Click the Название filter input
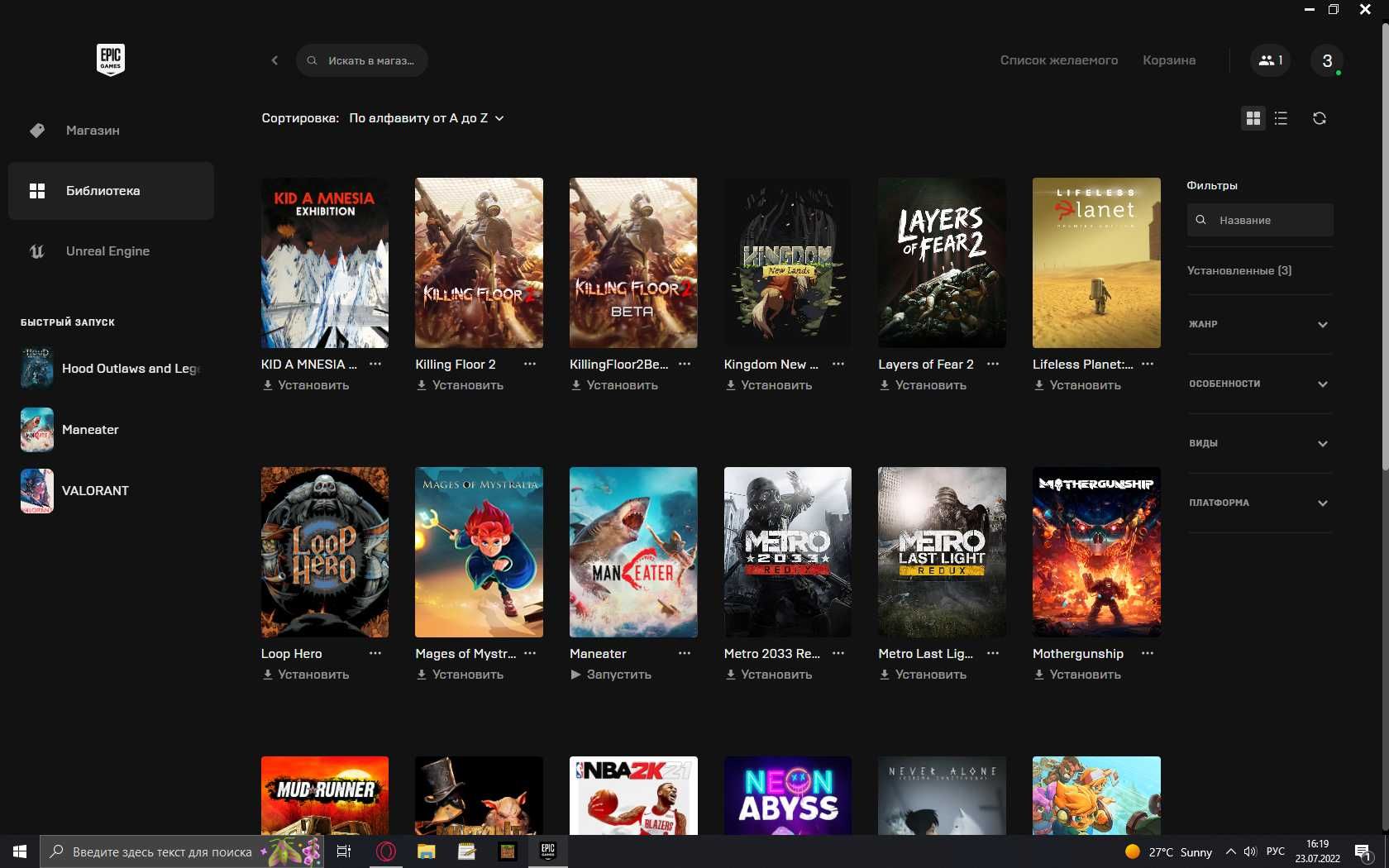This screenshot has width=1389, height=868. [x=1260, y=220]
